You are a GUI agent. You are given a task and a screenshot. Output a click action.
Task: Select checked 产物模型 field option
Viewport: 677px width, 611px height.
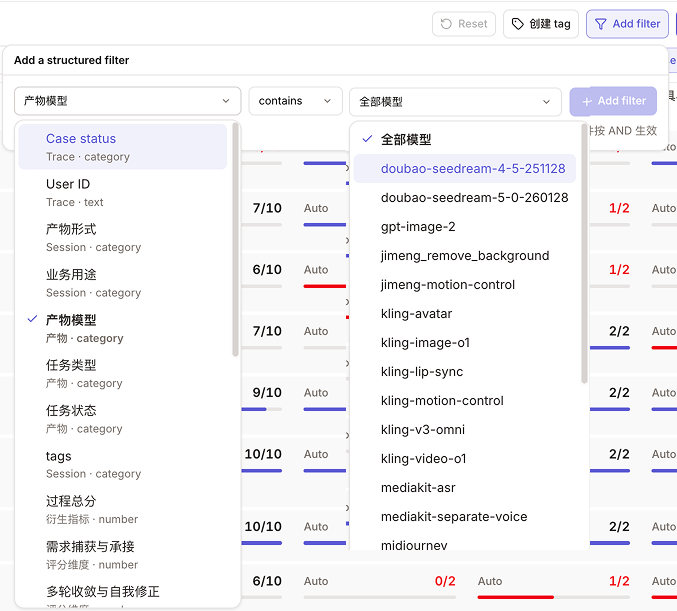[123, 328]
